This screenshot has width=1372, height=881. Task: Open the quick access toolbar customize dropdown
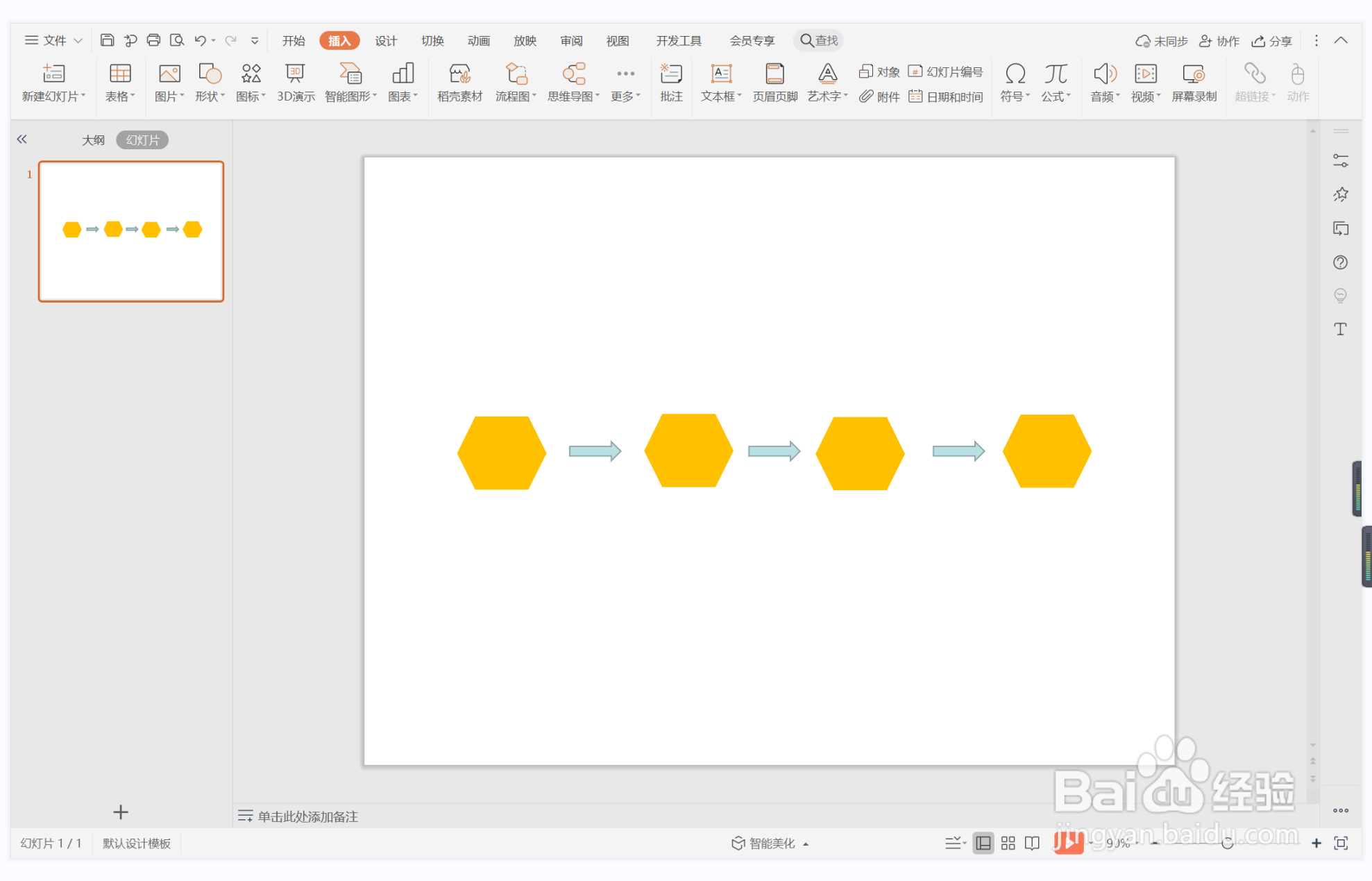(x=255, y=40)
